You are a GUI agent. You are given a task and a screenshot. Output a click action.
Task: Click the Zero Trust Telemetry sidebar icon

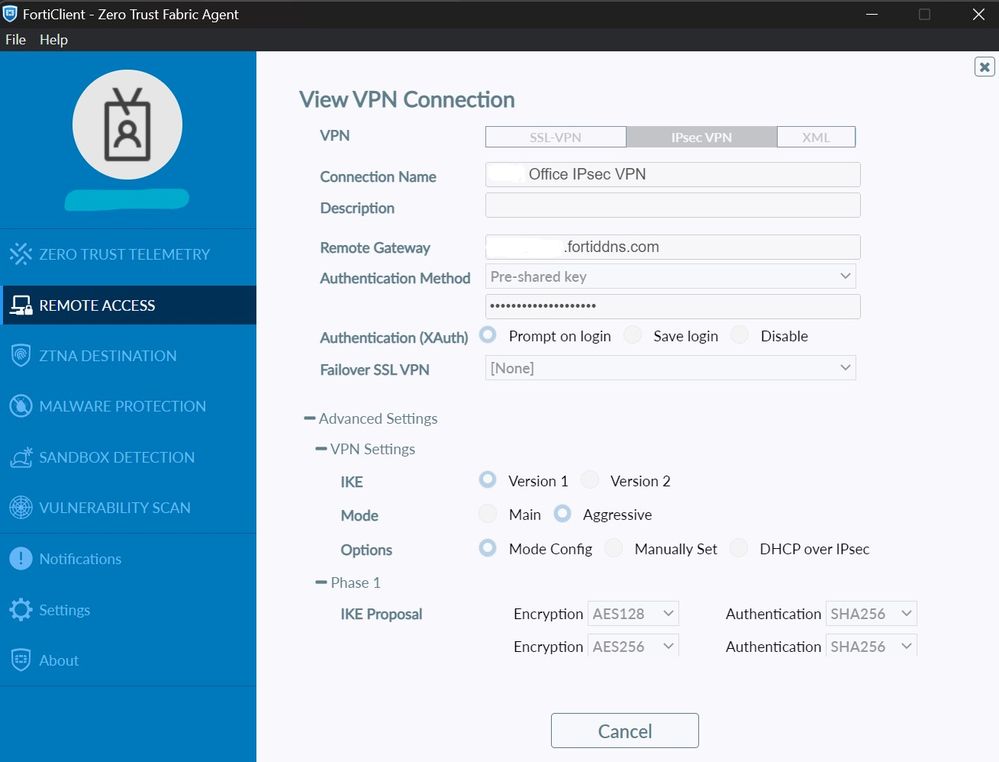tap(20, 254)
